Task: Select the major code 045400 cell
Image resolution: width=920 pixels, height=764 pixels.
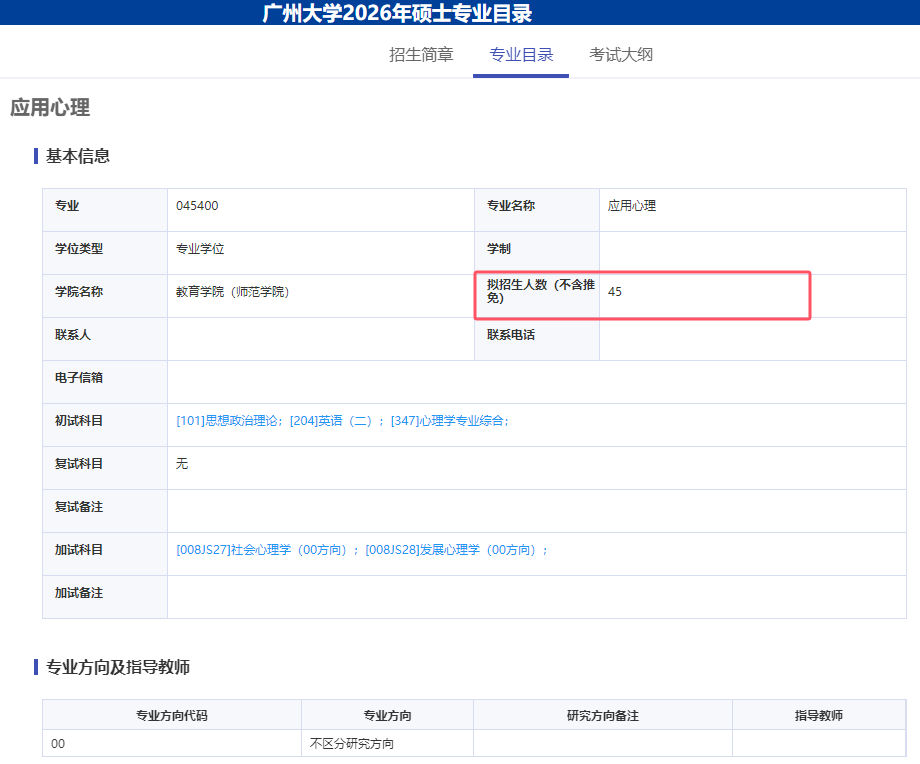Action: tap(197, 206)
